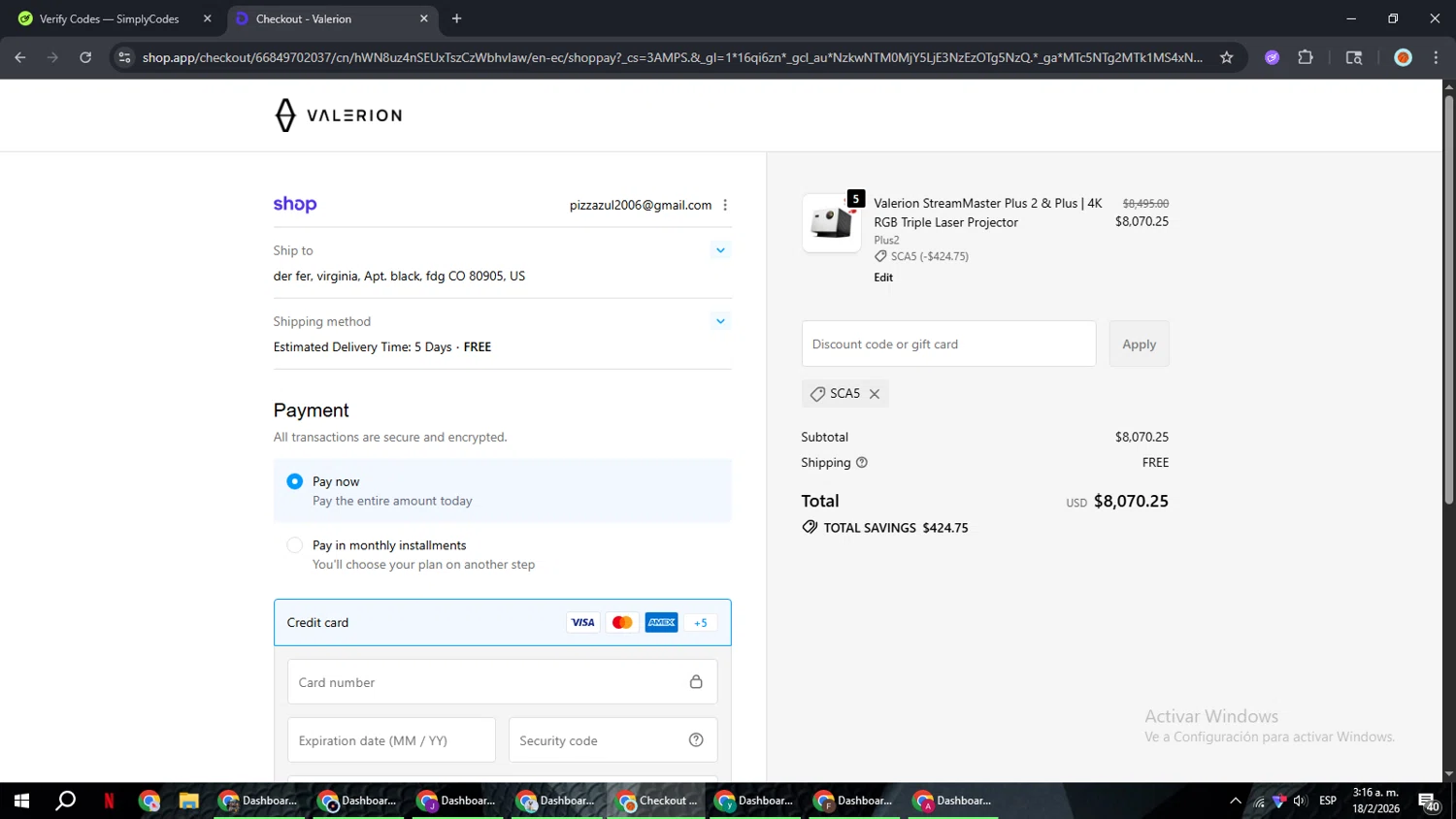Focus the Expiration date field
The width and height of the screenshot is (1456, 819).
391,740
